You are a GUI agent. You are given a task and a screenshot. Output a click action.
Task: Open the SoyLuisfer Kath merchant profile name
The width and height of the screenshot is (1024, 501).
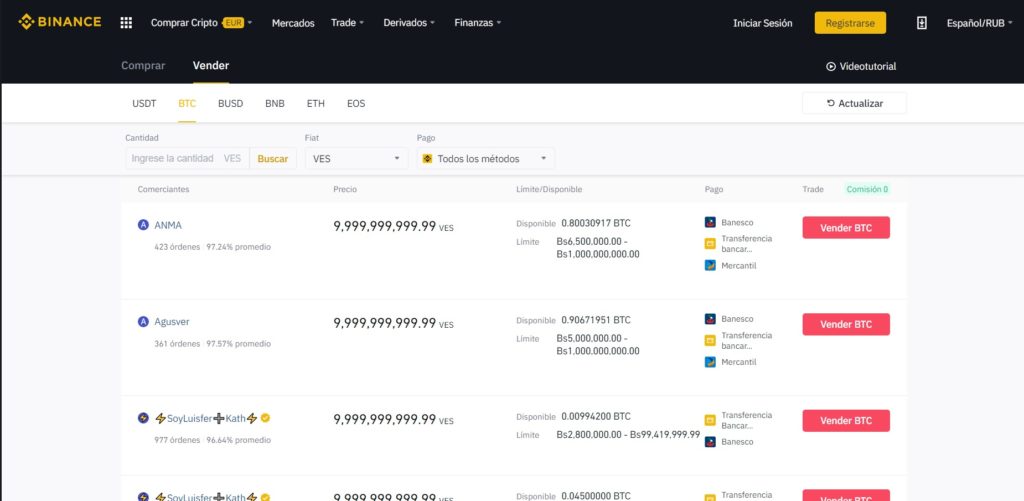(206, 418)
